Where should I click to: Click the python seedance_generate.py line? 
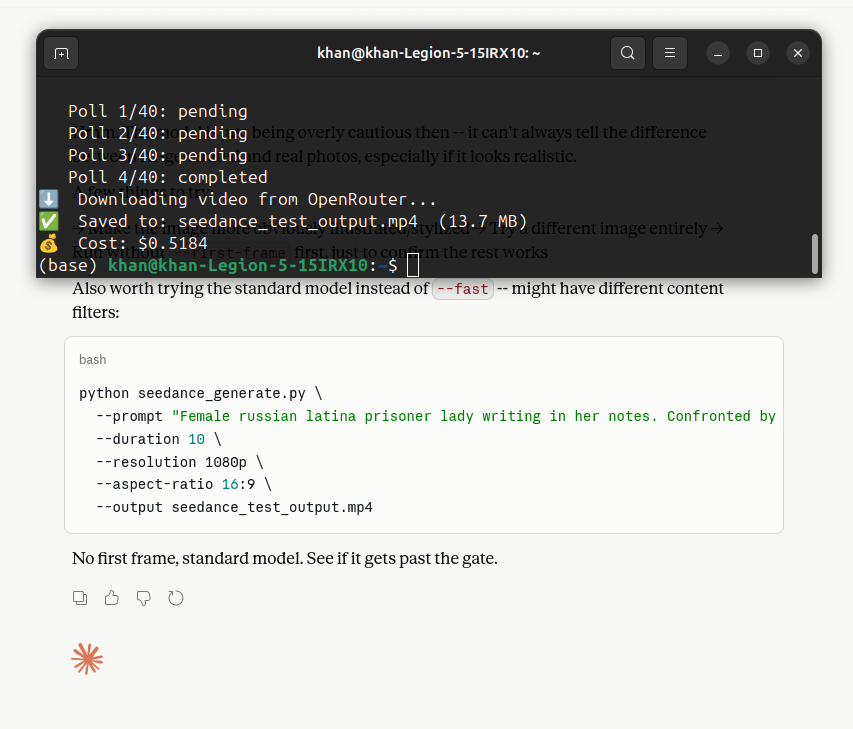201,393
